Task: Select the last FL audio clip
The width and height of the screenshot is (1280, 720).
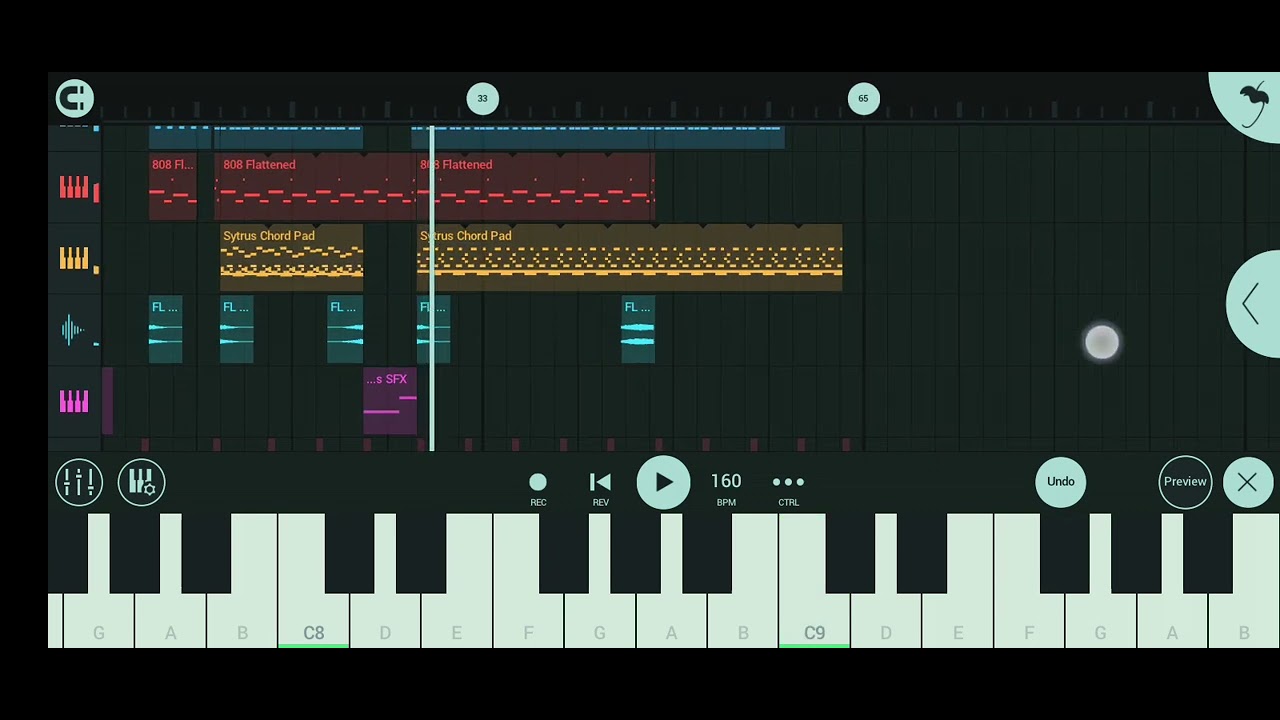Action: (638, 330)
